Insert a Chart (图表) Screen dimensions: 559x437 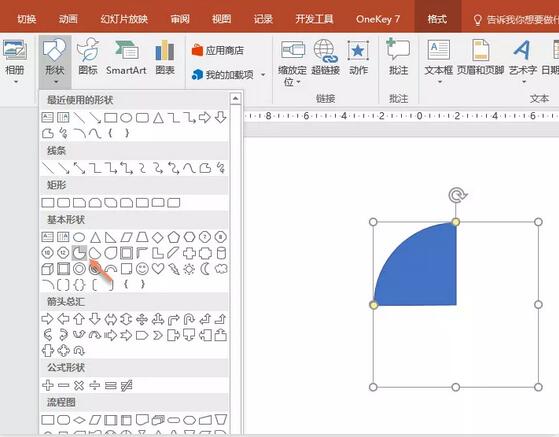point(165,56)
